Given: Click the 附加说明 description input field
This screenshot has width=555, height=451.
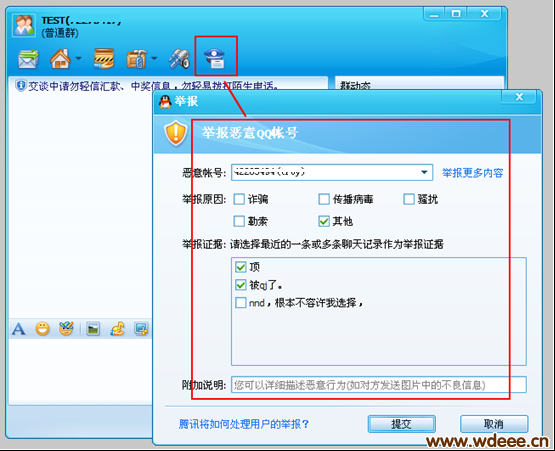Looking at the screenshot, I should (x=379, y=385).
